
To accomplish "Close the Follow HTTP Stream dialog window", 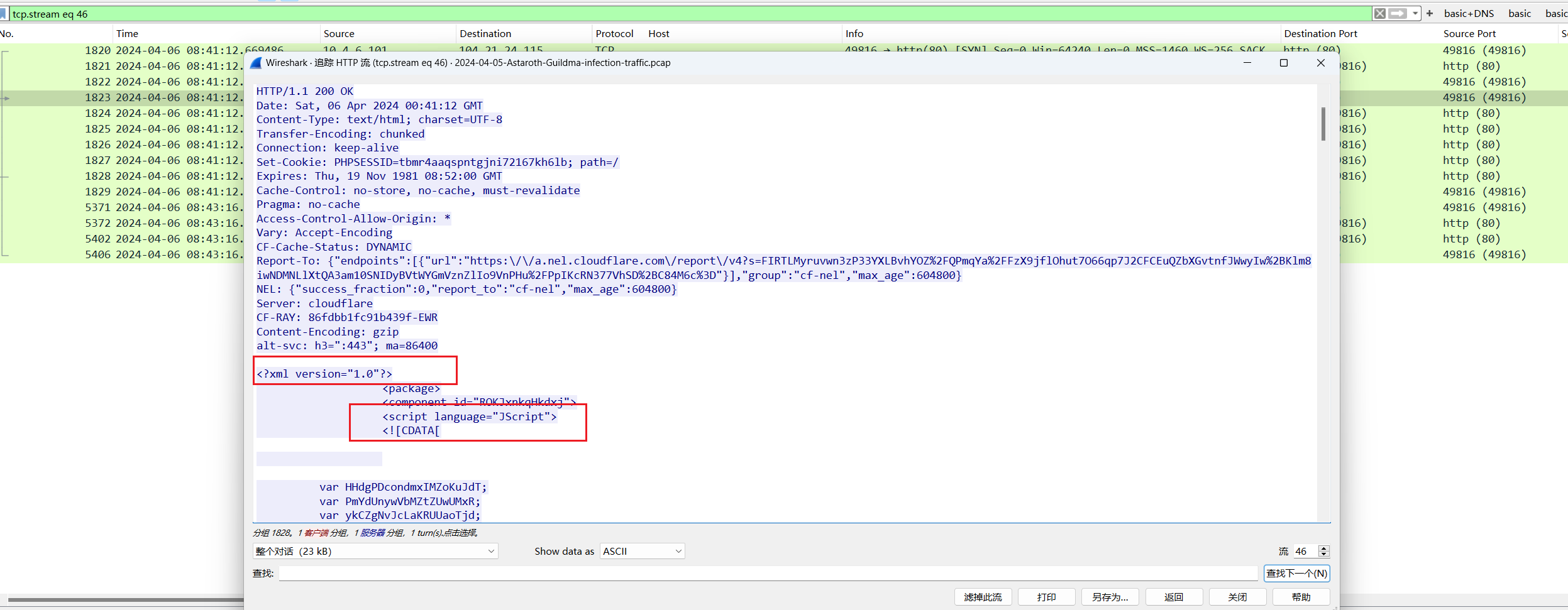I will (x=1320, y=63).
